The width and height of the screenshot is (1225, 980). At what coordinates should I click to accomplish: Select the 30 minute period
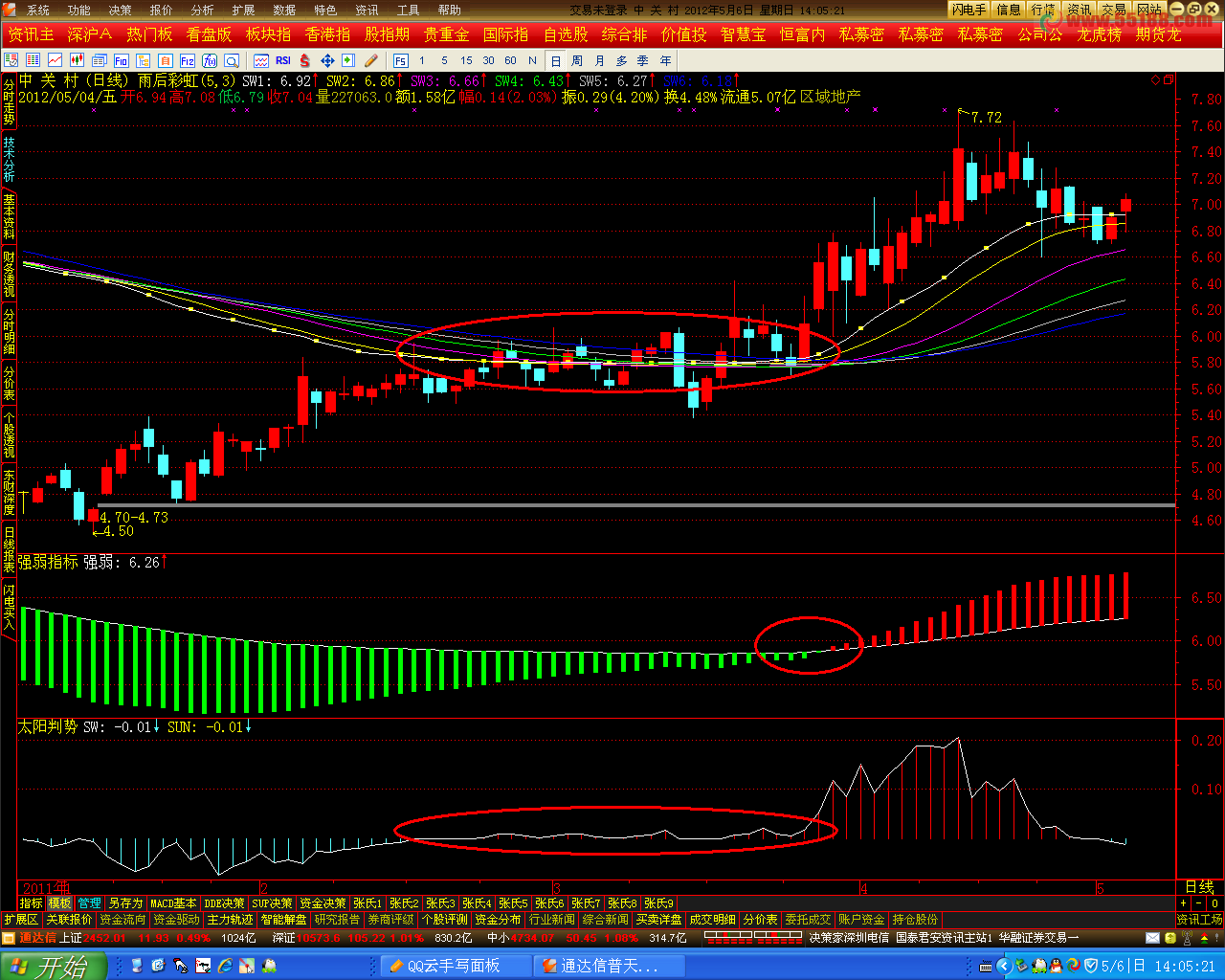(x=489, y=60)
